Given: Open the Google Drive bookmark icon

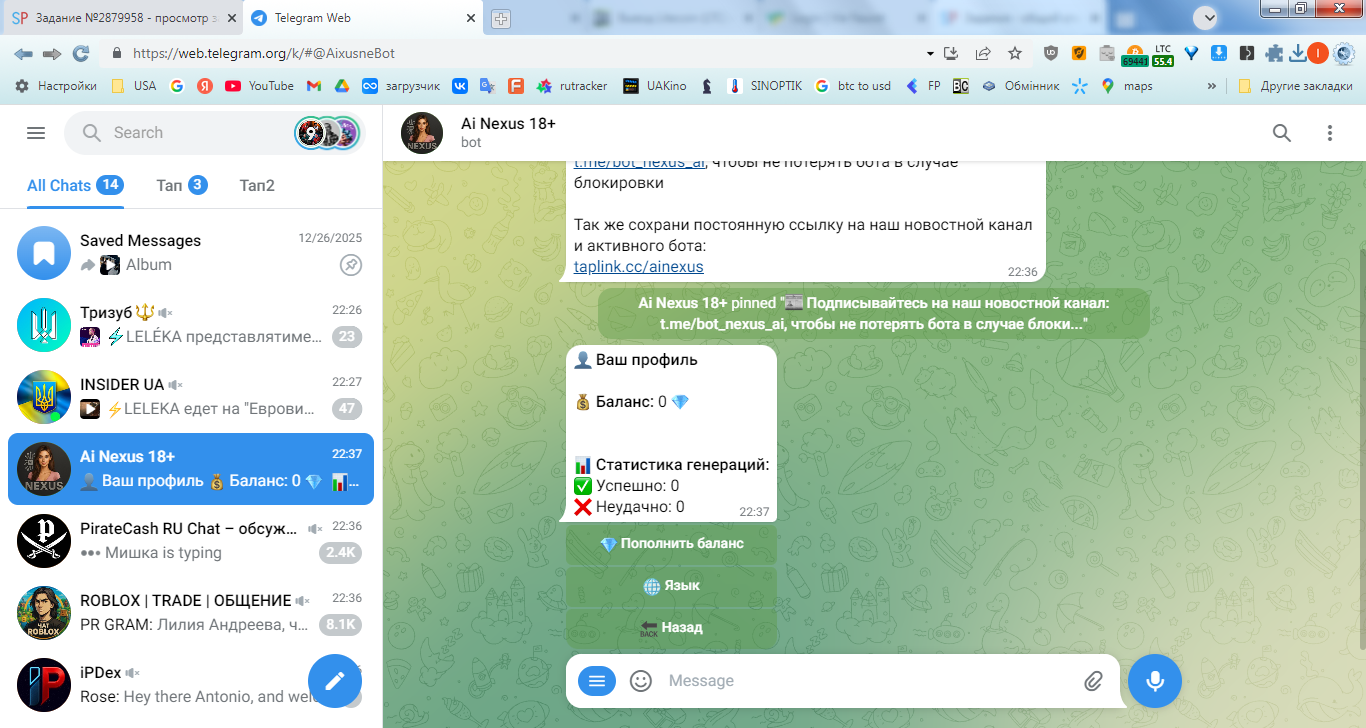Looking at the screenshot, I should click(x=341, y=86).
